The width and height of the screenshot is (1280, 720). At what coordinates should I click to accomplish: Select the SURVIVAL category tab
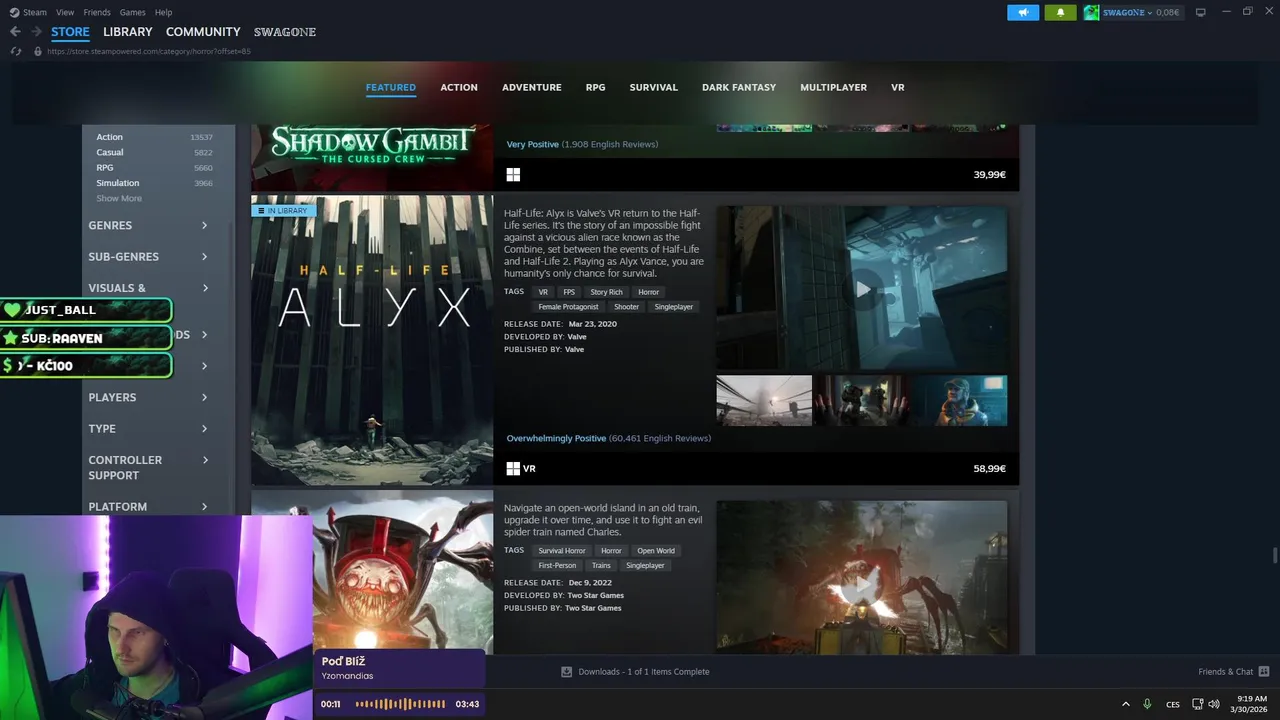(x=654, y=88)
